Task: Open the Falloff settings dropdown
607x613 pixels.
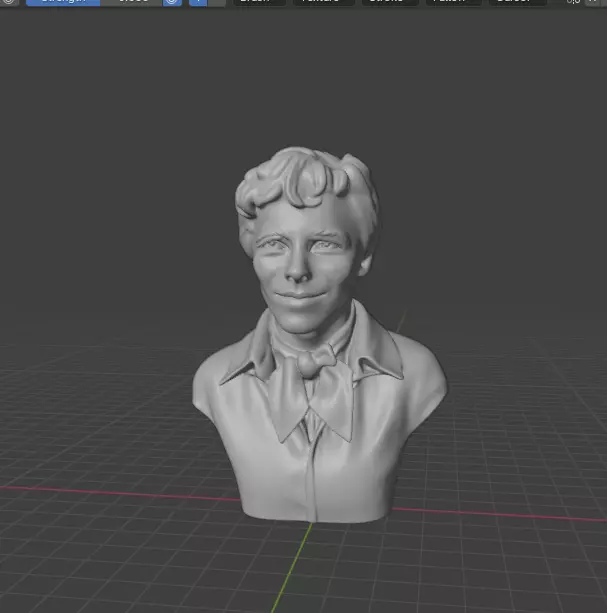Action: 453,2
